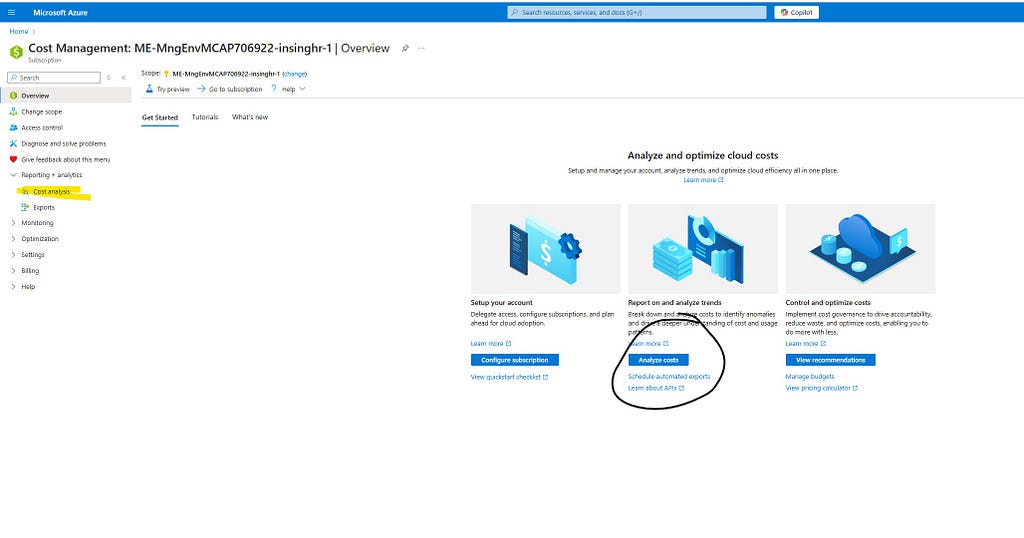This screenshot has height=538, width=1024.
Task: Click the expand-all arrows icon beside sidebar search
Action: point(108,78)
